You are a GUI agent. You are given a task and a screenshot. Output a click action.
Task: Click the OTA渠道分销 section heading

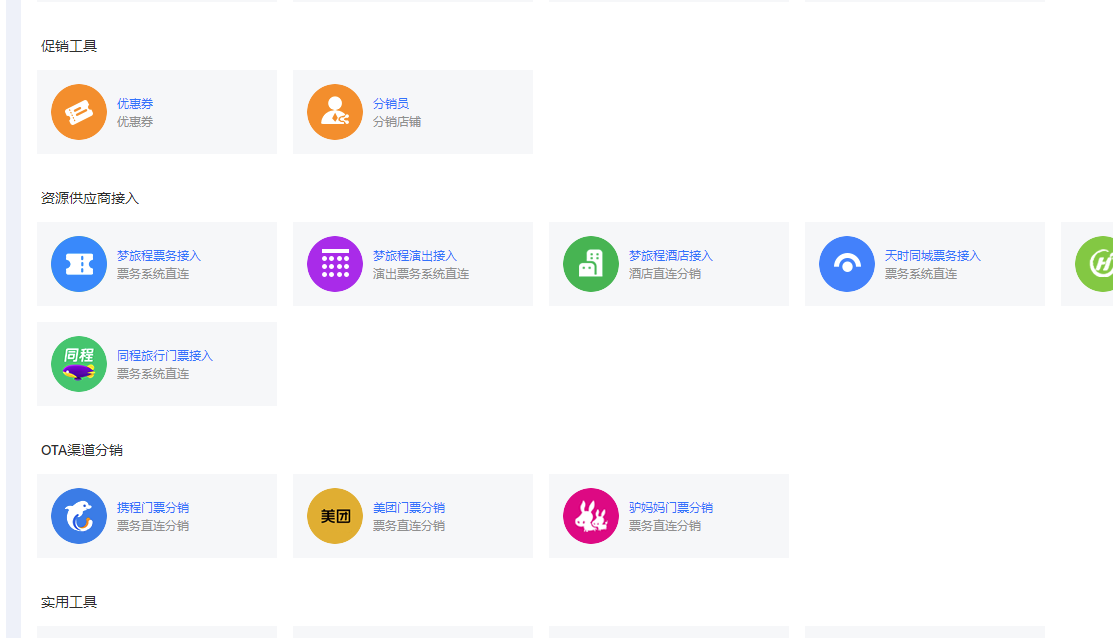tap(82, 450)
